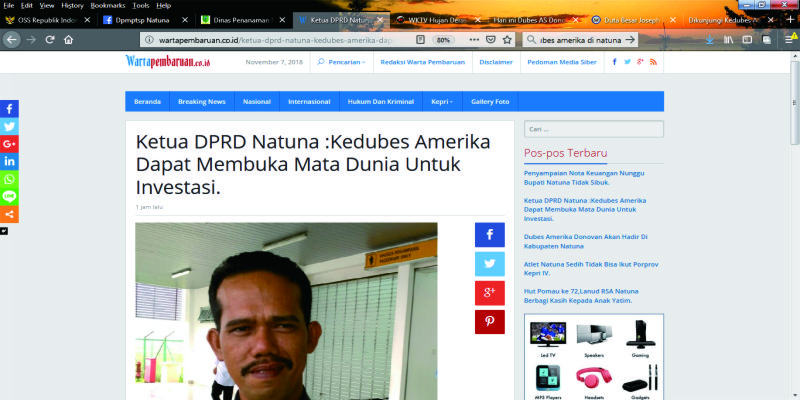Toggle reader view in address bar
The width and height of the screenshot is (800, 400).
(x=423, y=40)
